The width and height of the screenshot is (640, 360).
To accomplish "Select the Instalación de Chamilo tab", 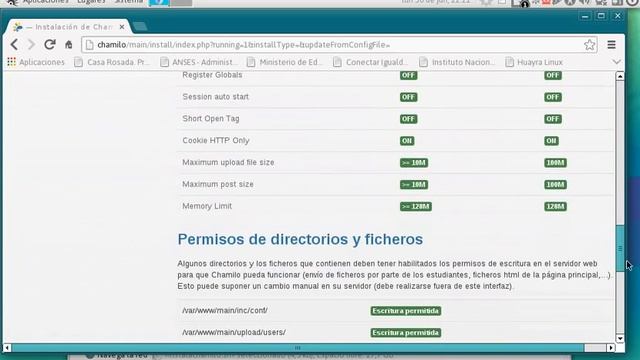I will click(x=69, y=27).
